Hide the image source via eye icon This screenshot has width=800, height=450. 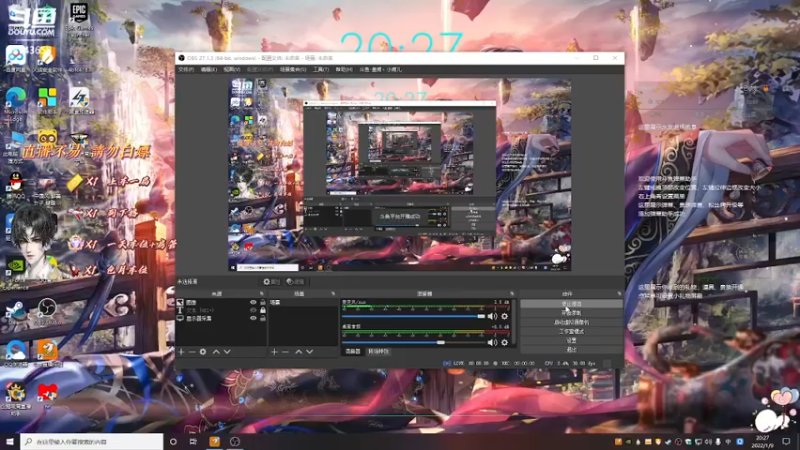(x=253, y=303)
